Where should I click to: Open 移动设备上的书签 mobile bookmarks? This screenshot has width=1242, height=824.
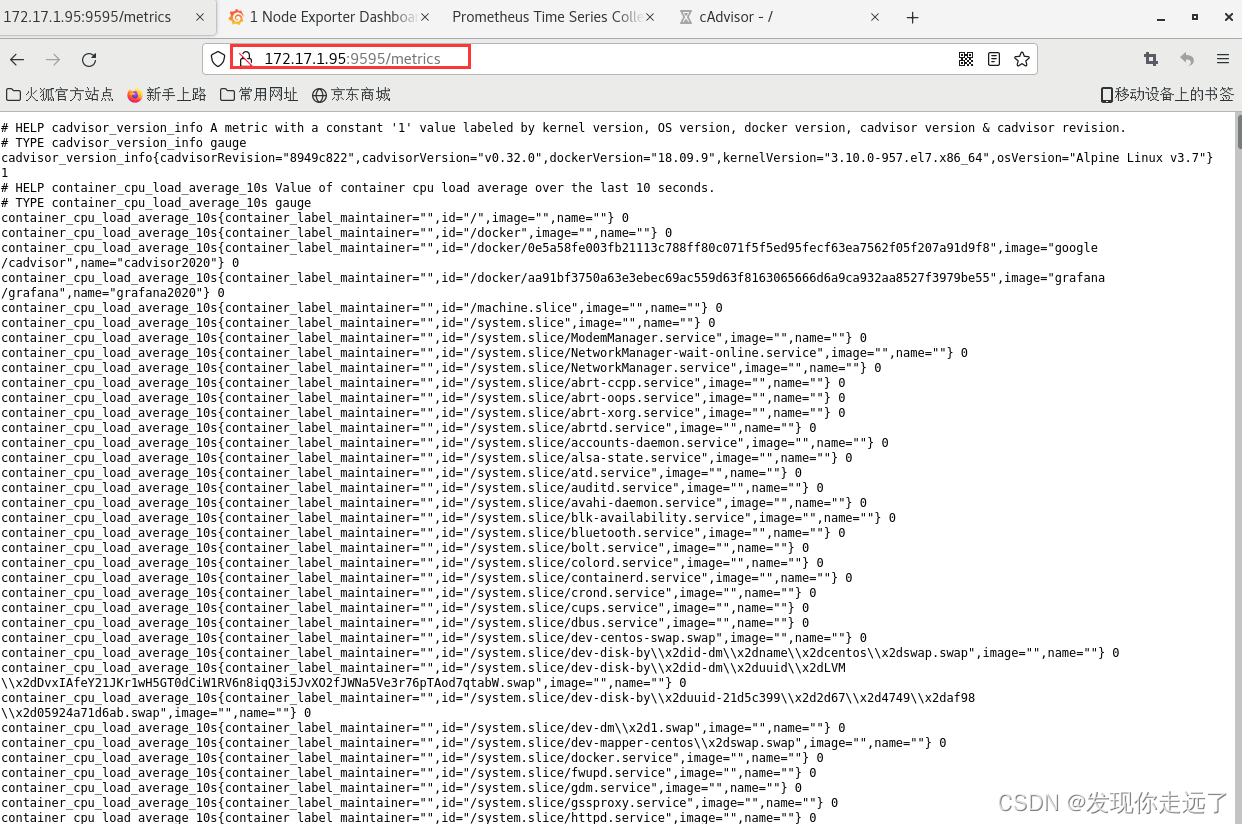coord(1167,95)
